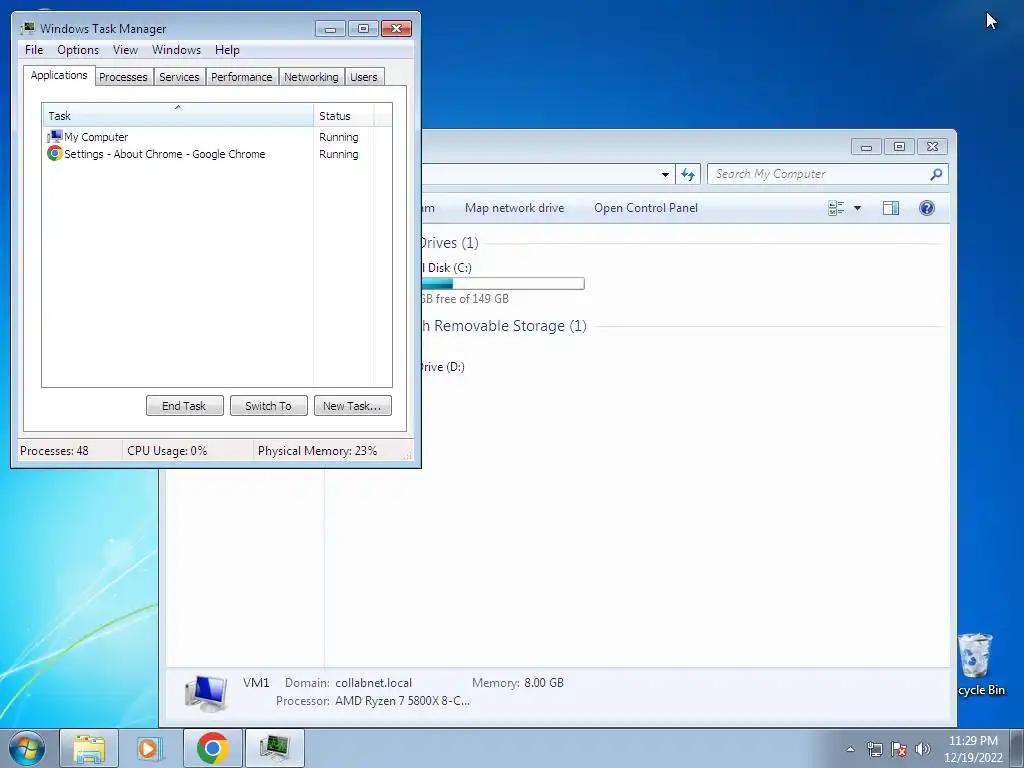This screenshot has width=1024, height=768.
Task: Close the My Computer Explorer window
Action: point(933,147)
